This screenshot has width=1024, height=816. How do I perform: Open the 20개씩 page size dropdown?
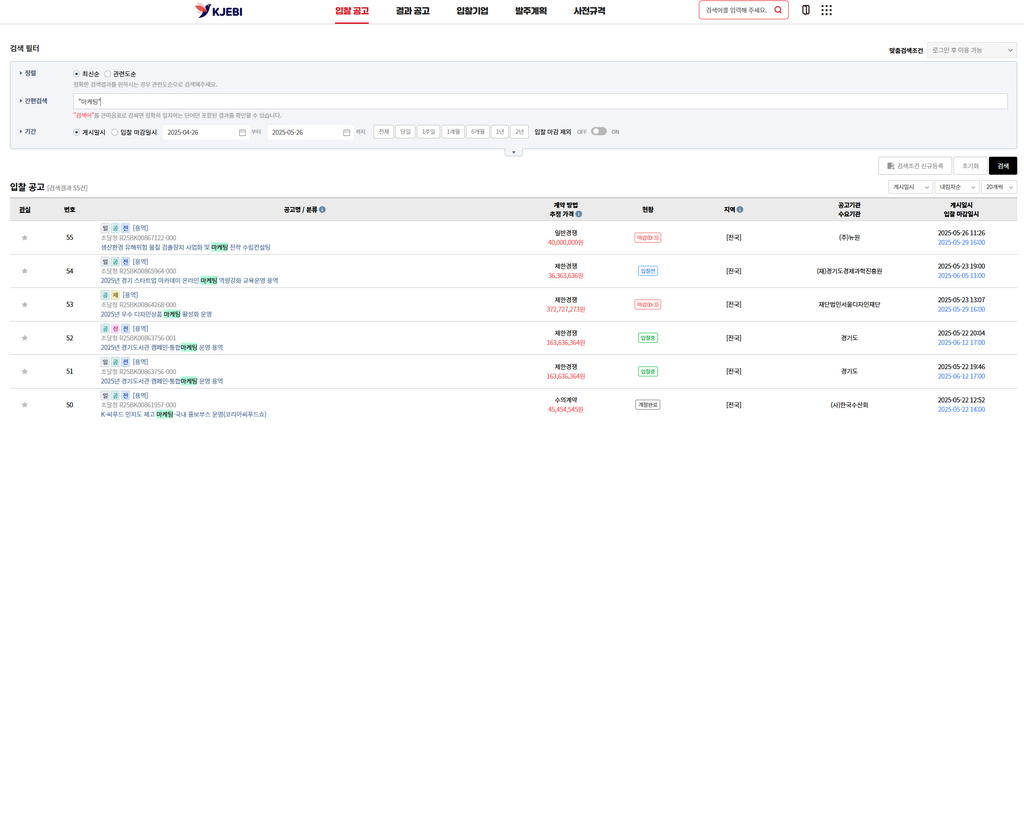click(x=999, y=187)
